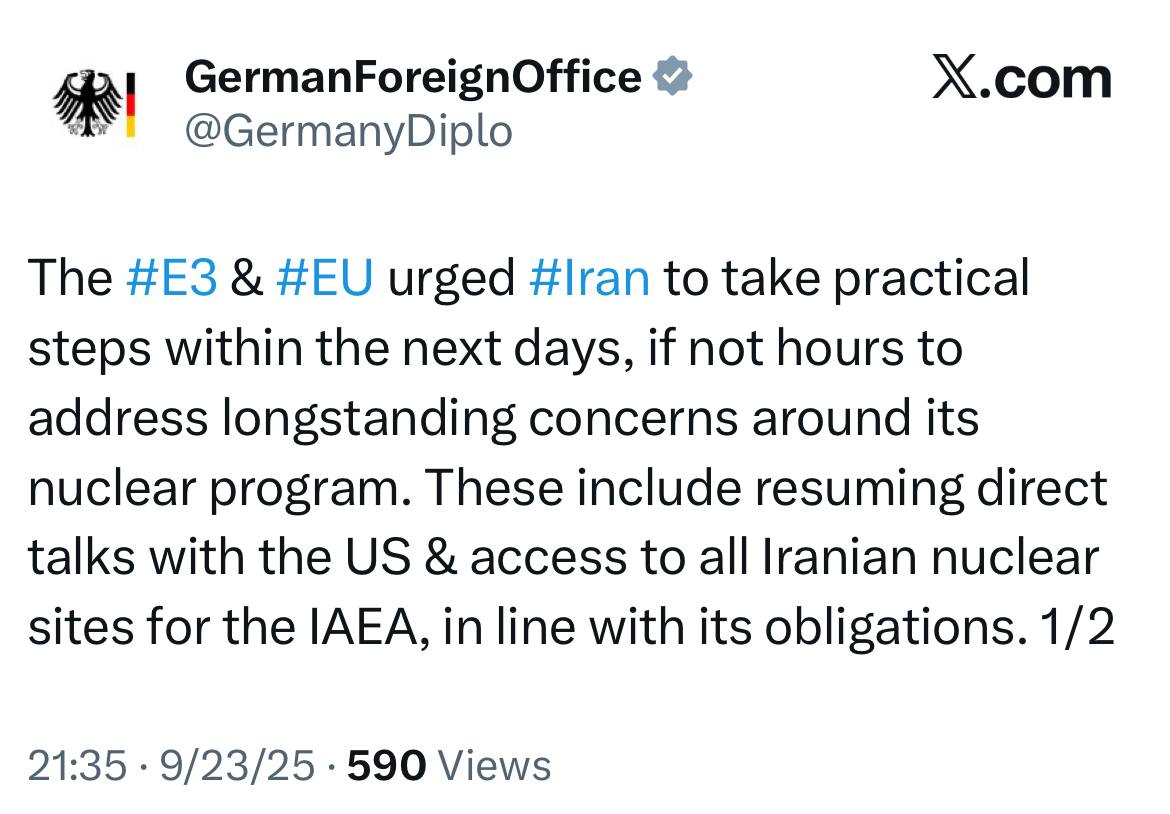The image size is (1170, 814).
Task: Open the GermanForeignOffice display name
Action: click(413, 77)
